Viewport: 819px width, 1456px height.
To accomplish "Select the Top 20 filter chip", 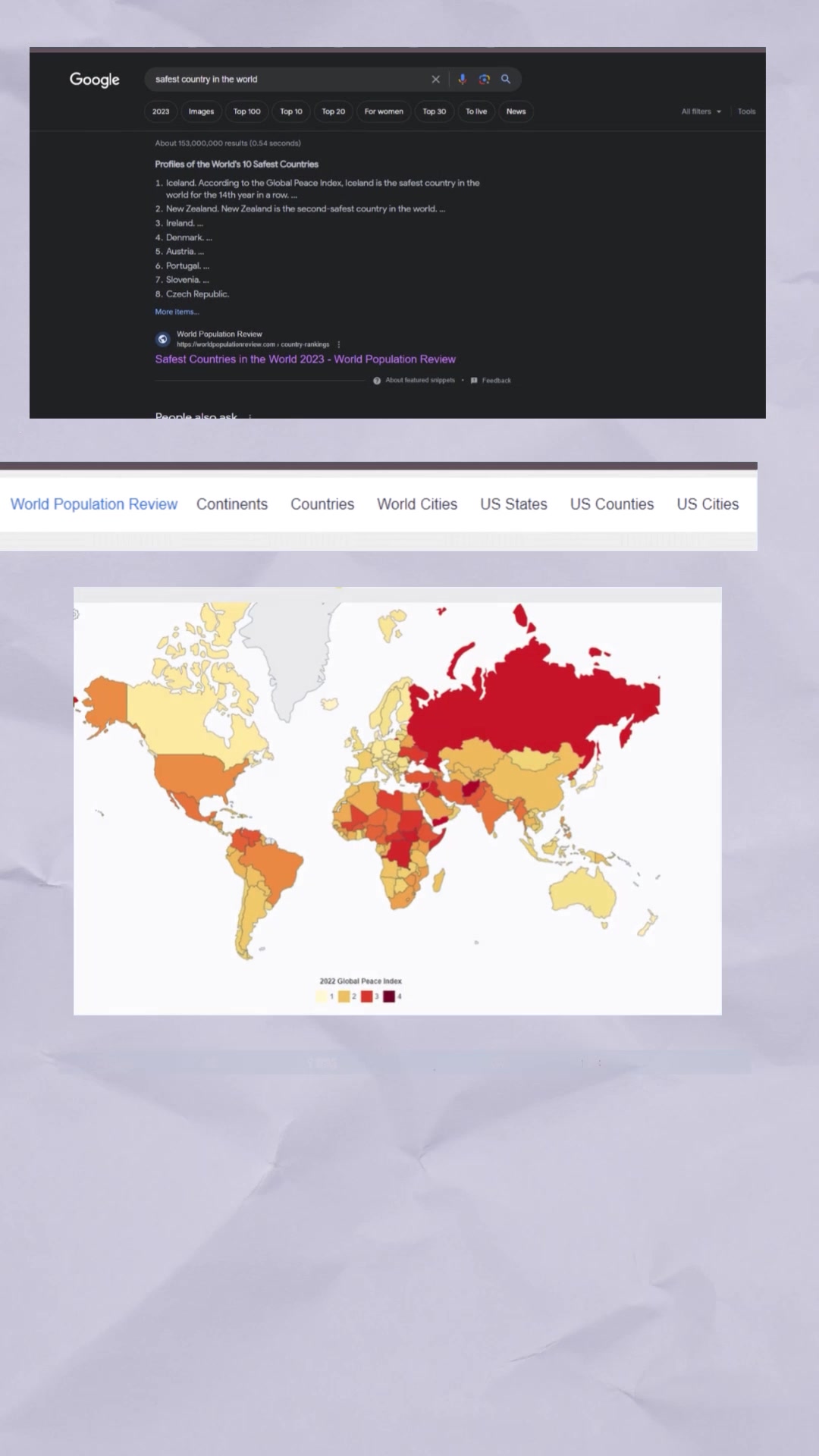I will point(333,111).
